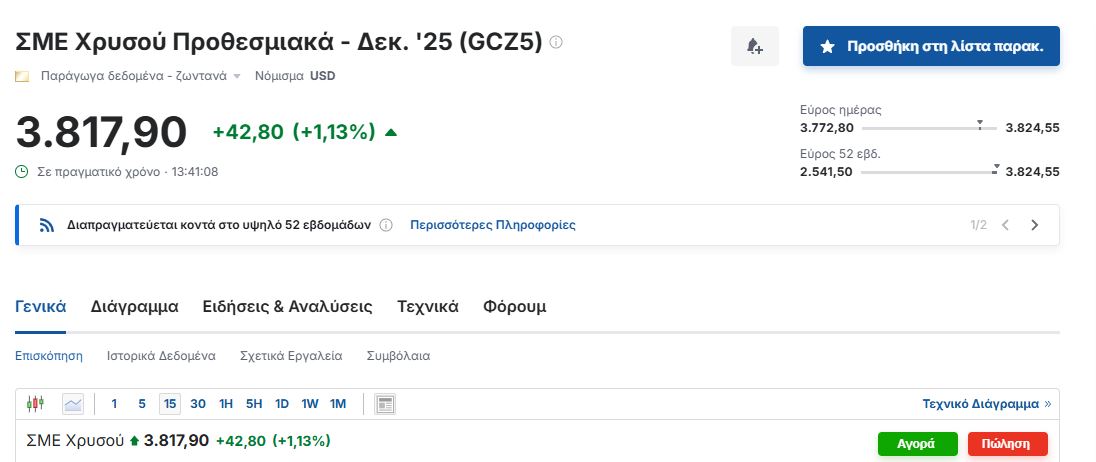
Task: Click the RSS feed icon in notice bar
Action: tap(47, 225)
